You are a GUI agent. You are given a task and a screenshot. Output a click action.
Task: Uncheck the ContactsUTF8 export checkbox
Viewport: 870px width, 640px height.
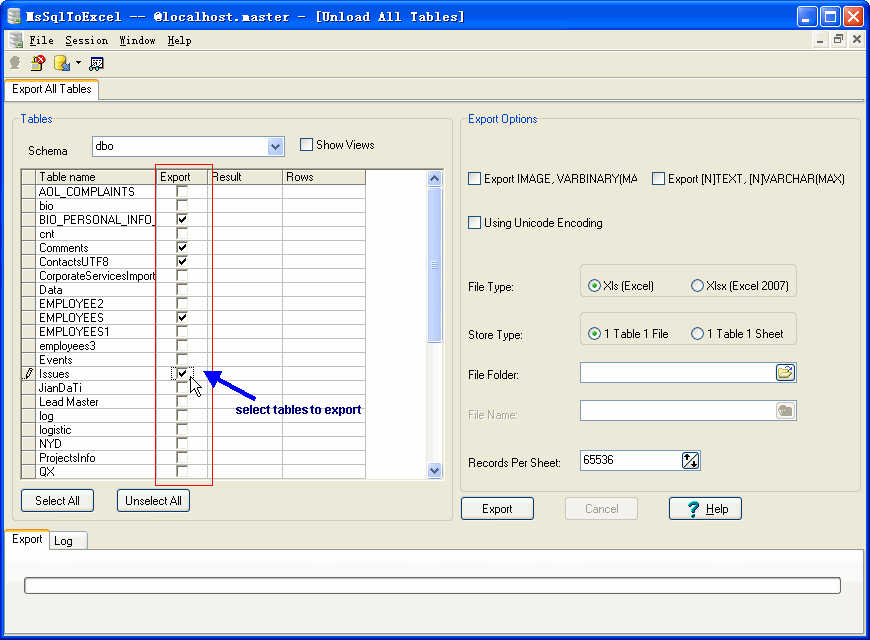tap(182, 261)
